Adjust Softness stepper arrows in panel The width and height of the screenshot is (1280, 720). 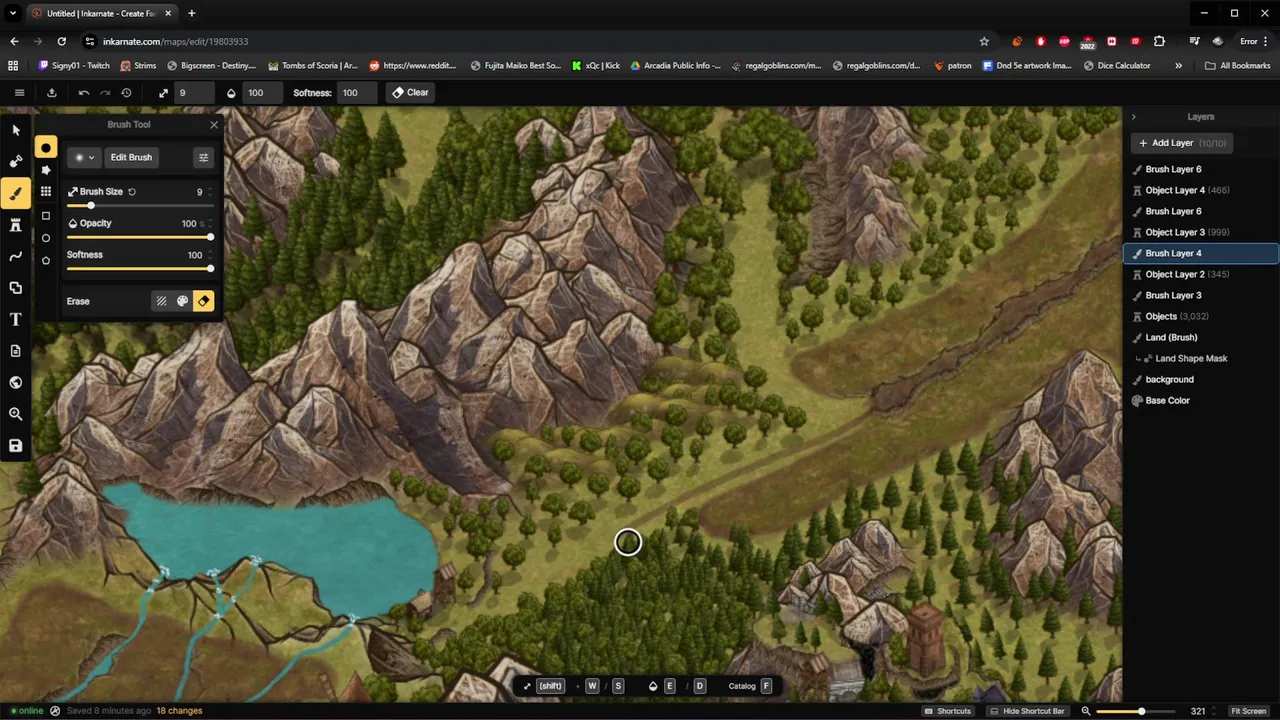pyautogui.click(x=210, y=255)
